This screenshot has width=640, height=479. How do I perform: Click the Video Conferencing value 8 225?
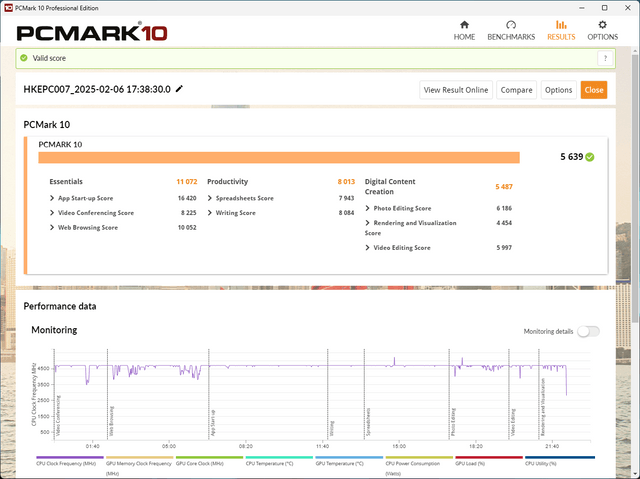click(x=189, y=213)
